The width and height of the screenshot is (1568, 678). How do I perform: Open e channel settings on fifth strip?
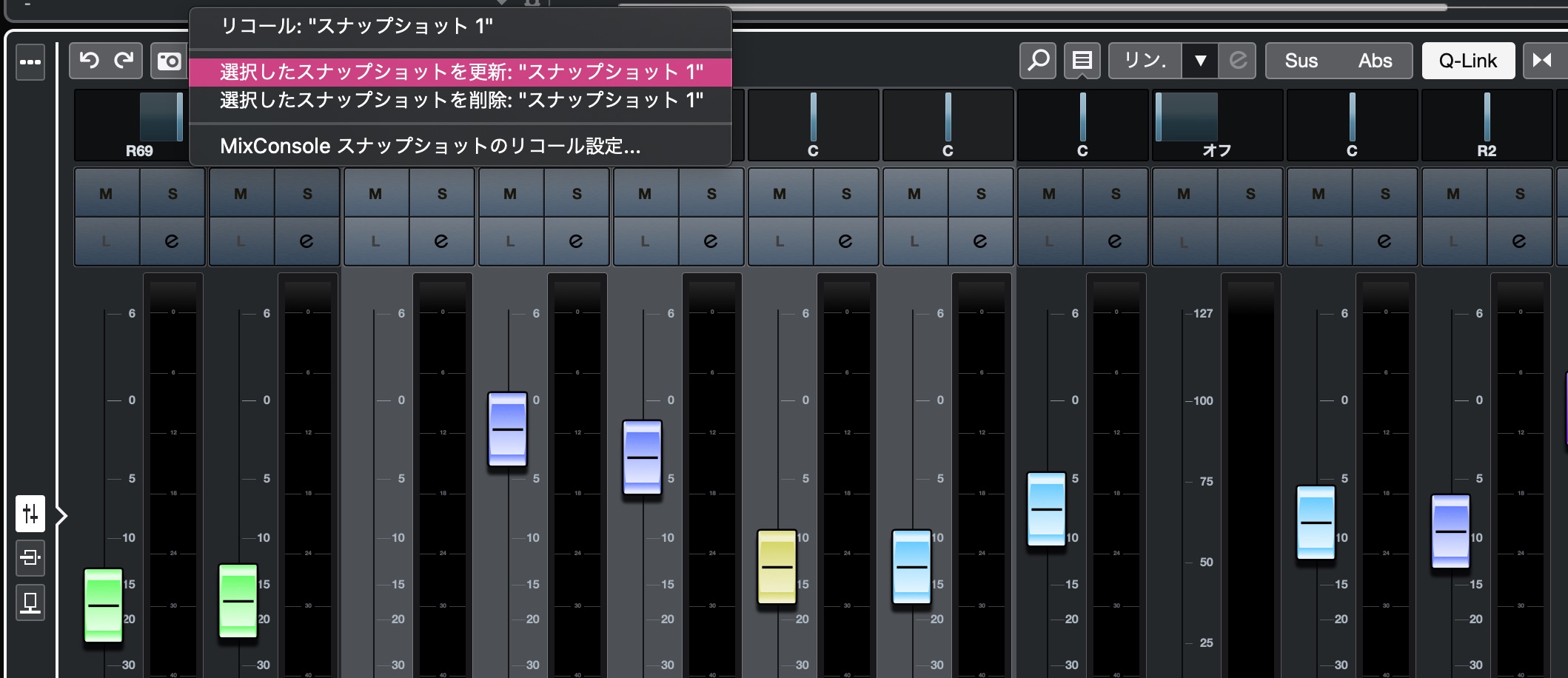tap(711, 241)
